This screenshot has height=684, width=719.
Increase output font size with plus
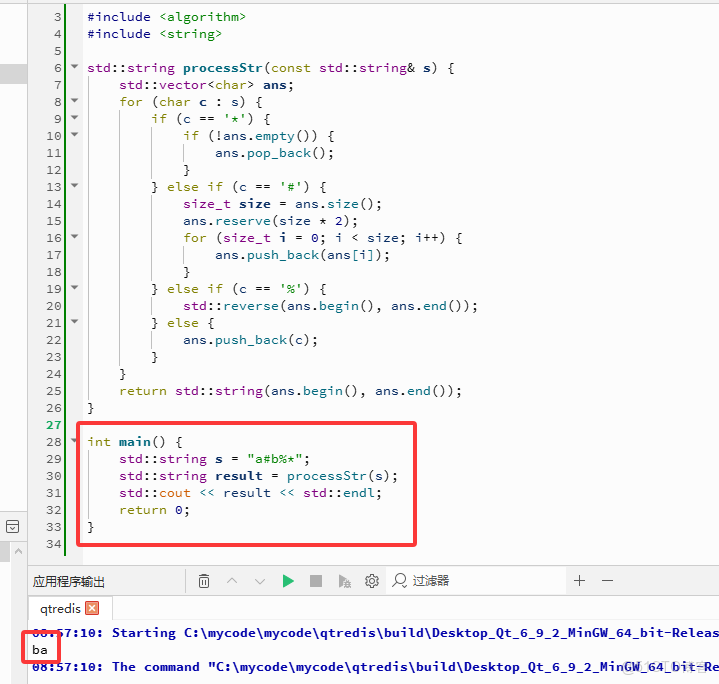point(580,580)
